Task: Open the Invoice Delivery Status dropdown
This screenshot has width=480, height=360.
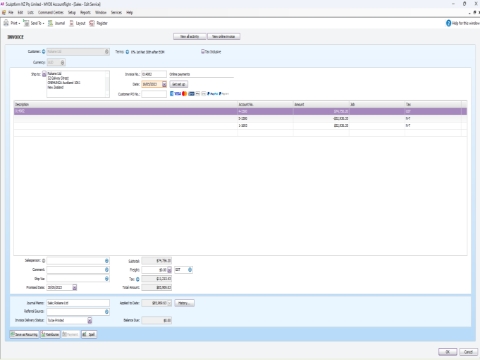Action: click(x=90, y=321)
